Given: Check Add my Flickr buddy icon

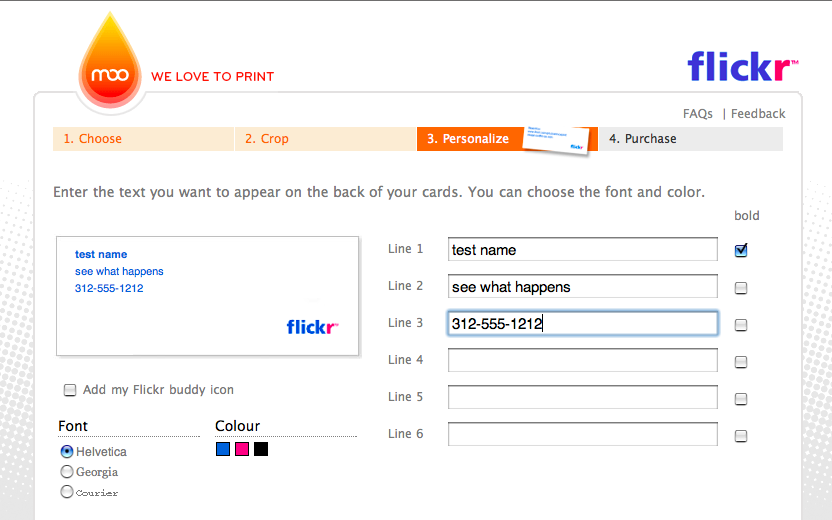Looking at the screenshot, I should click(x=70, y=390).
